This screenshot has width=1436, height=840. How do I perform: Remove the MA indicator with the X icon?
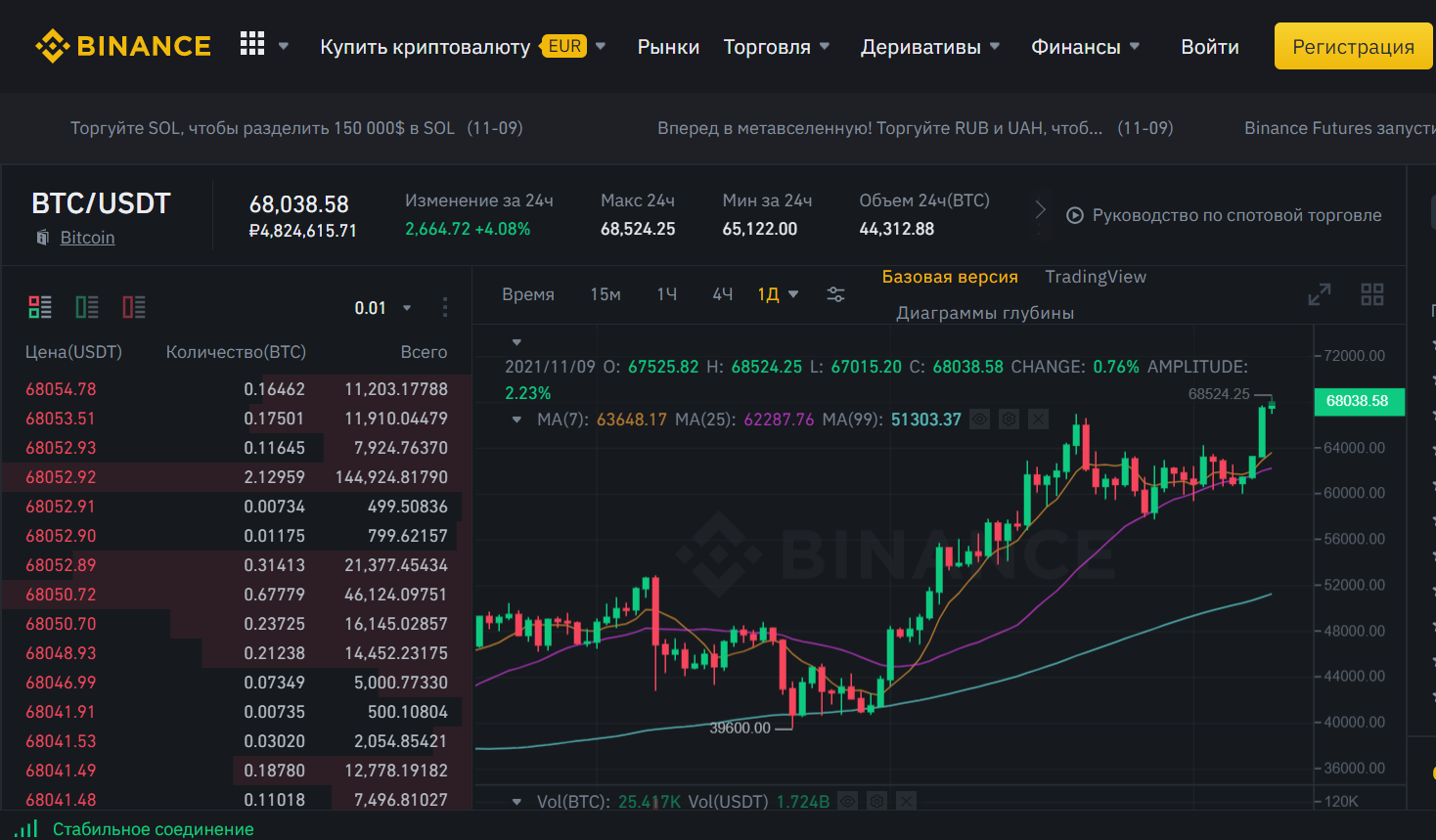tap(1038, 419)
